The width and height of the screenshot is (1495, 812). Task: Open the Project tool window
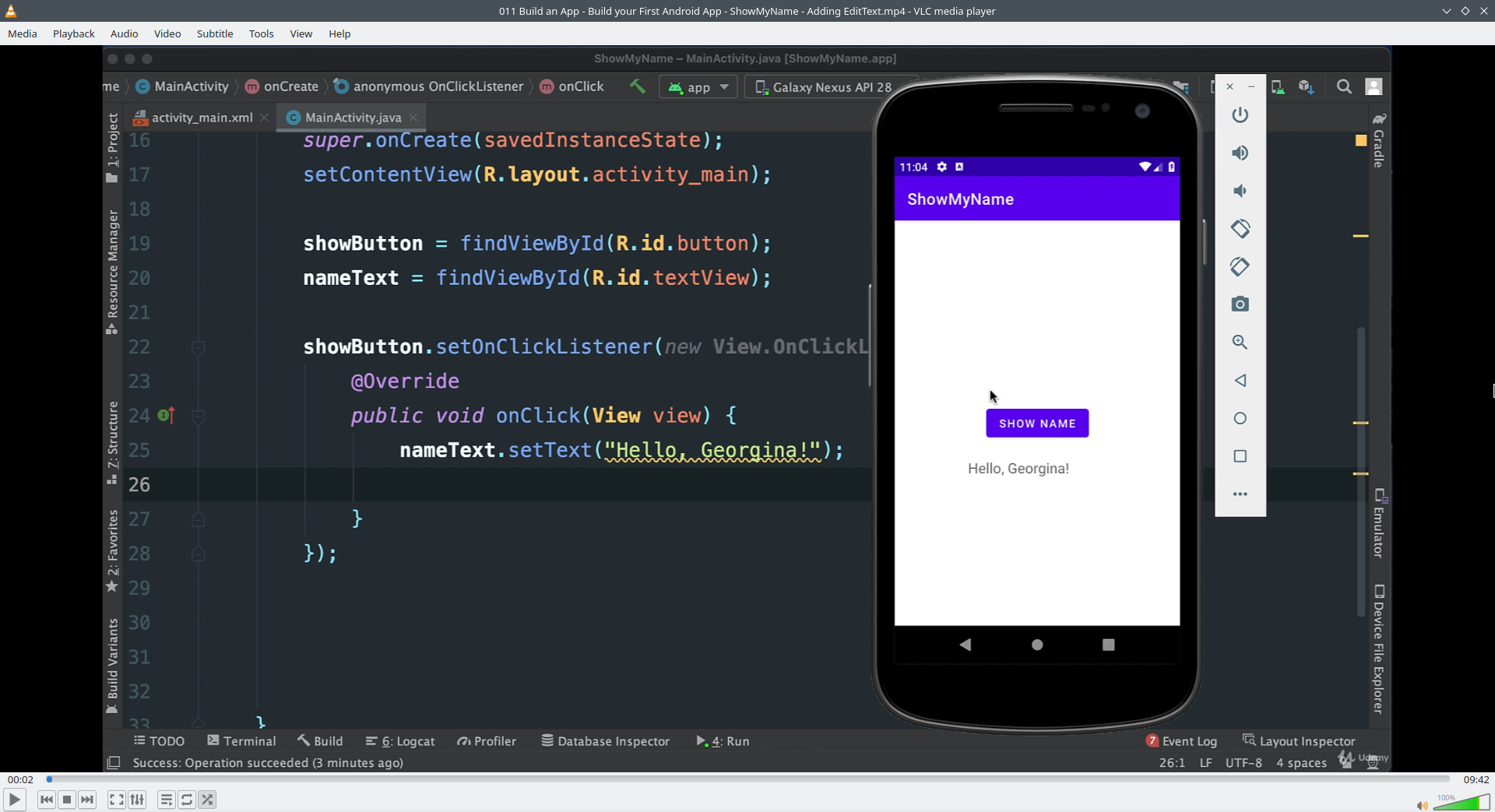[x=112, y=148]
